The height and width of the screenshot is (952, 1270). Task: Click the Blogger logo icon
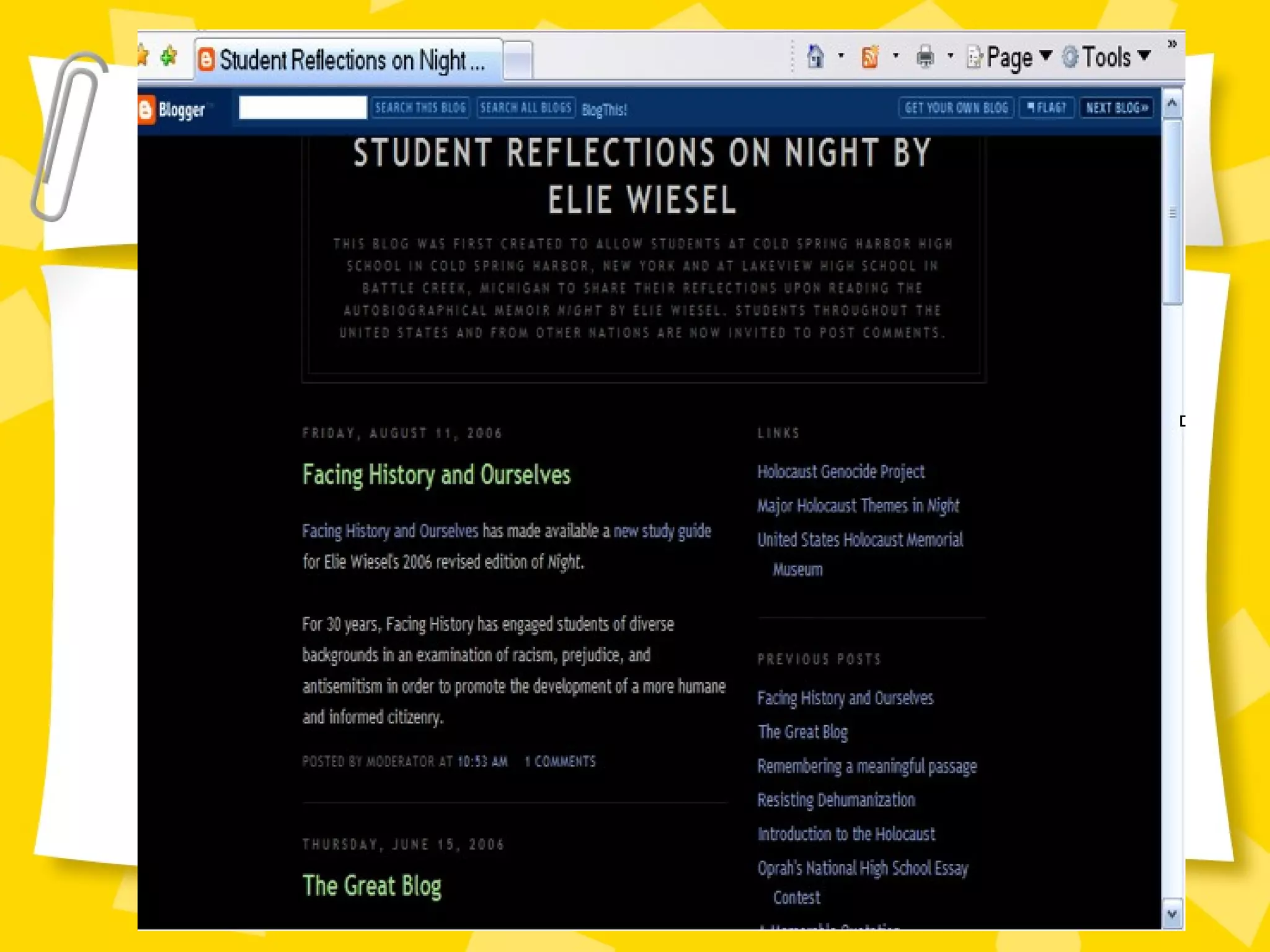146,110
